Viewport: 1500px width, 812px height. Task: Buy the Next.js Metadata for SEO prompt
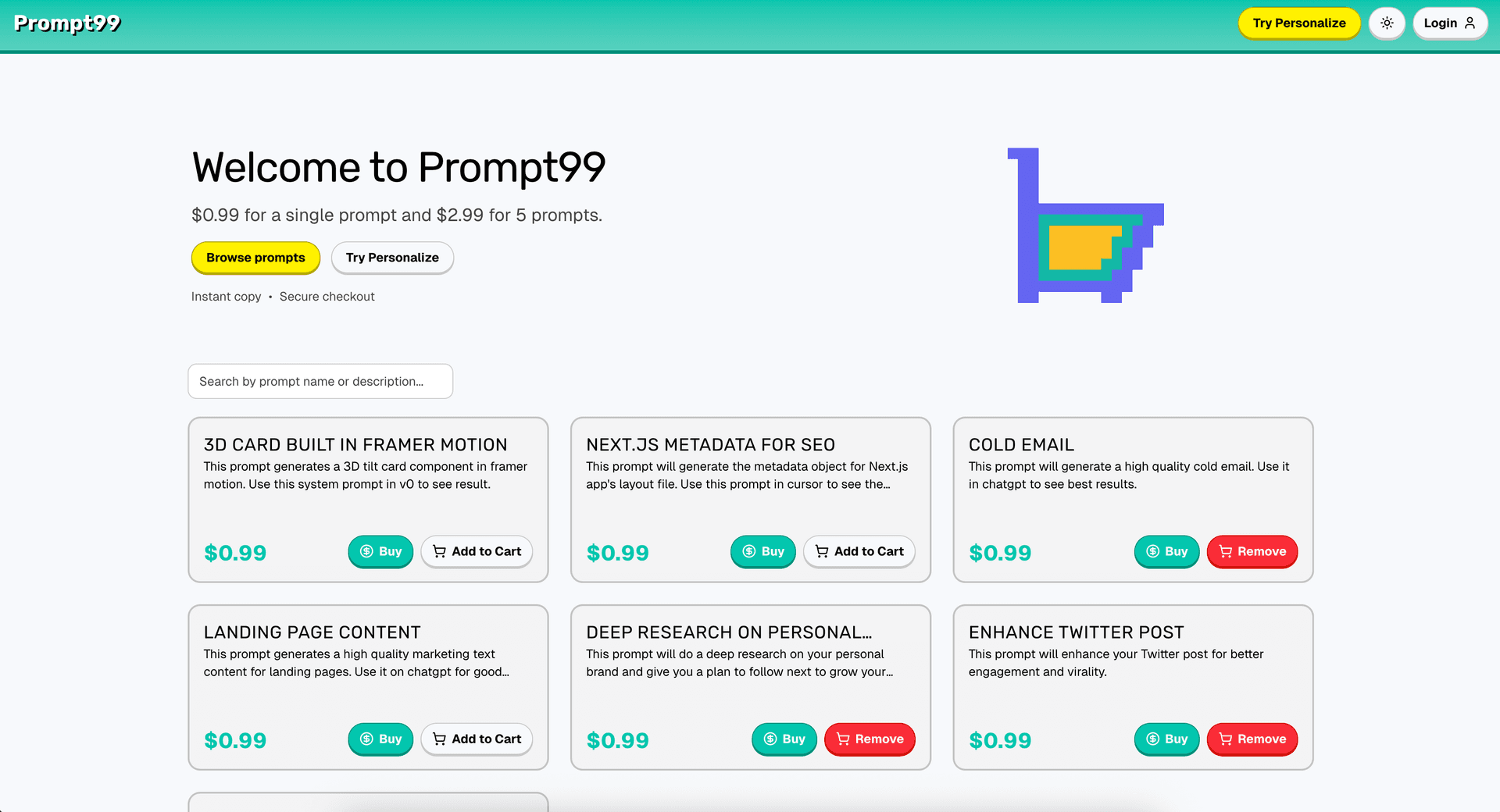pyautogui.click(x=762, y=551)
